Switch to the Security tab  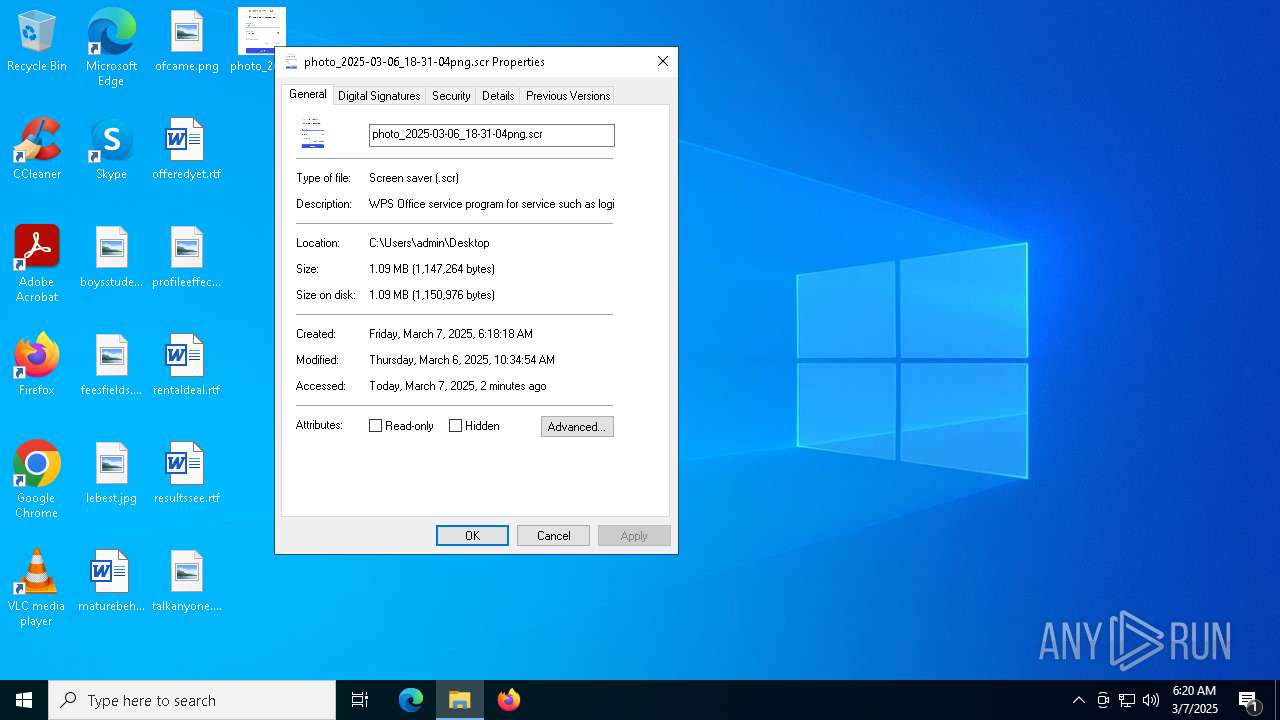tap(451, 96)
